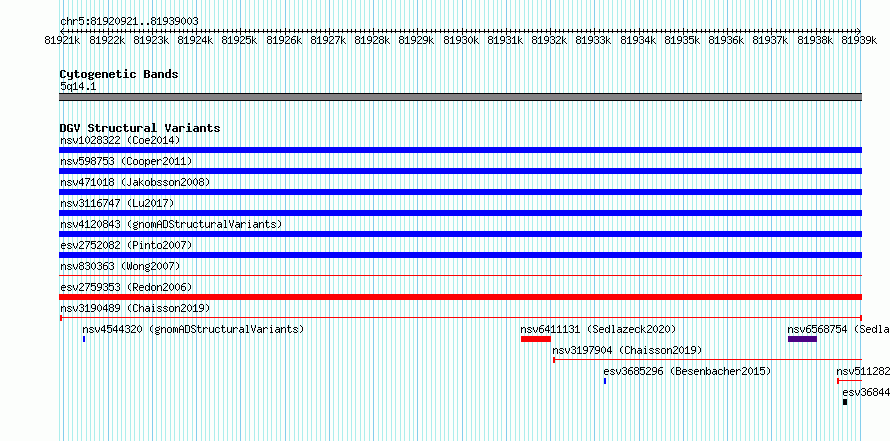Click nsv4544320 (gnomADStructuralVariants) label
Viewport: 890px width, 441px height.
(193, 329)
